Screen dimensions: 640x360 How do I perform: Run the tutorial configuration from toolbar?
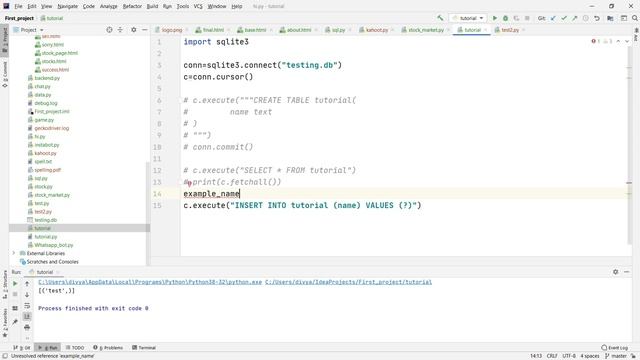tap(495, 18)
